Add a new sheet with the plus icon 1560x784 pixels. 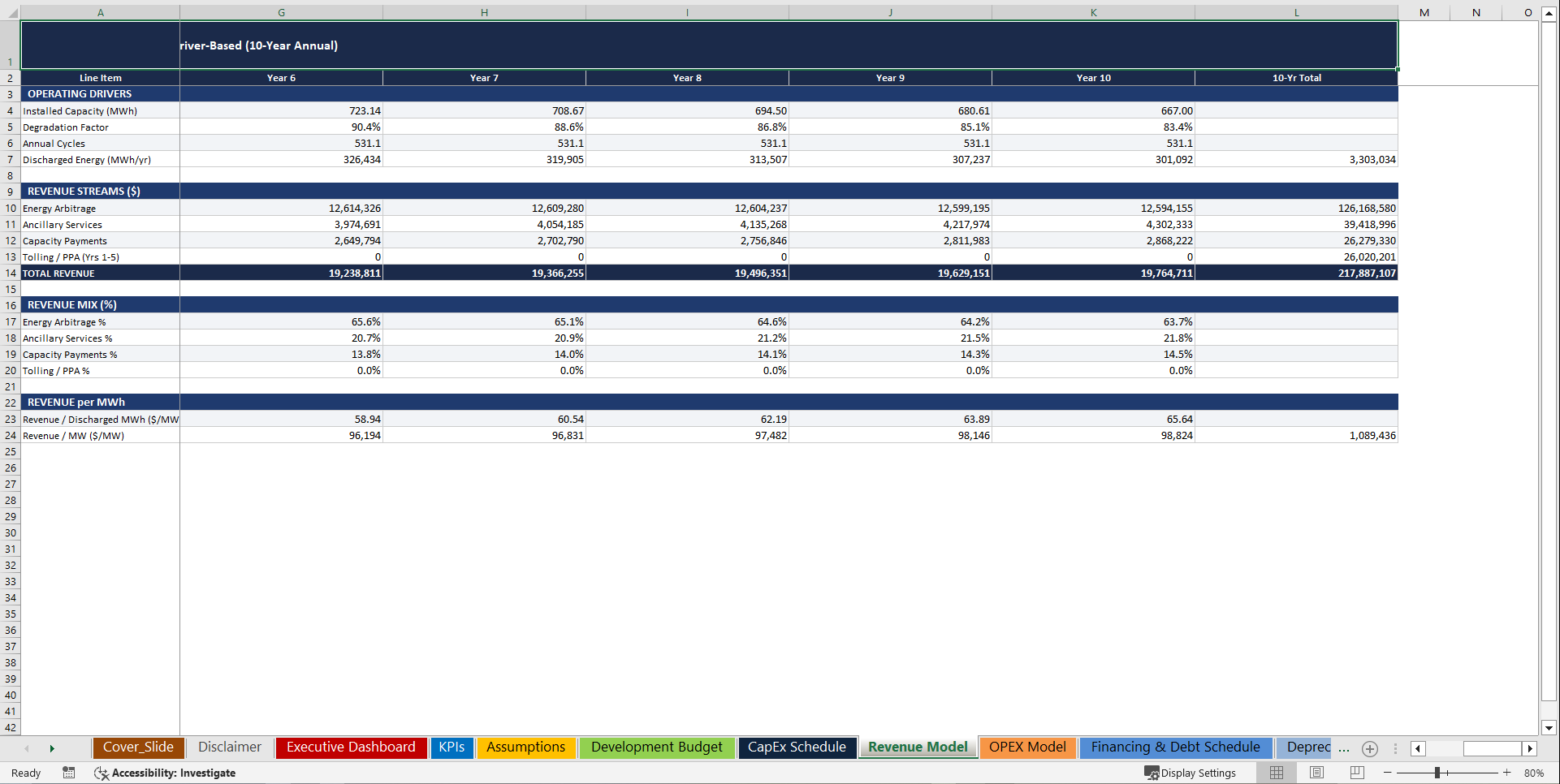click(1370, 748)
